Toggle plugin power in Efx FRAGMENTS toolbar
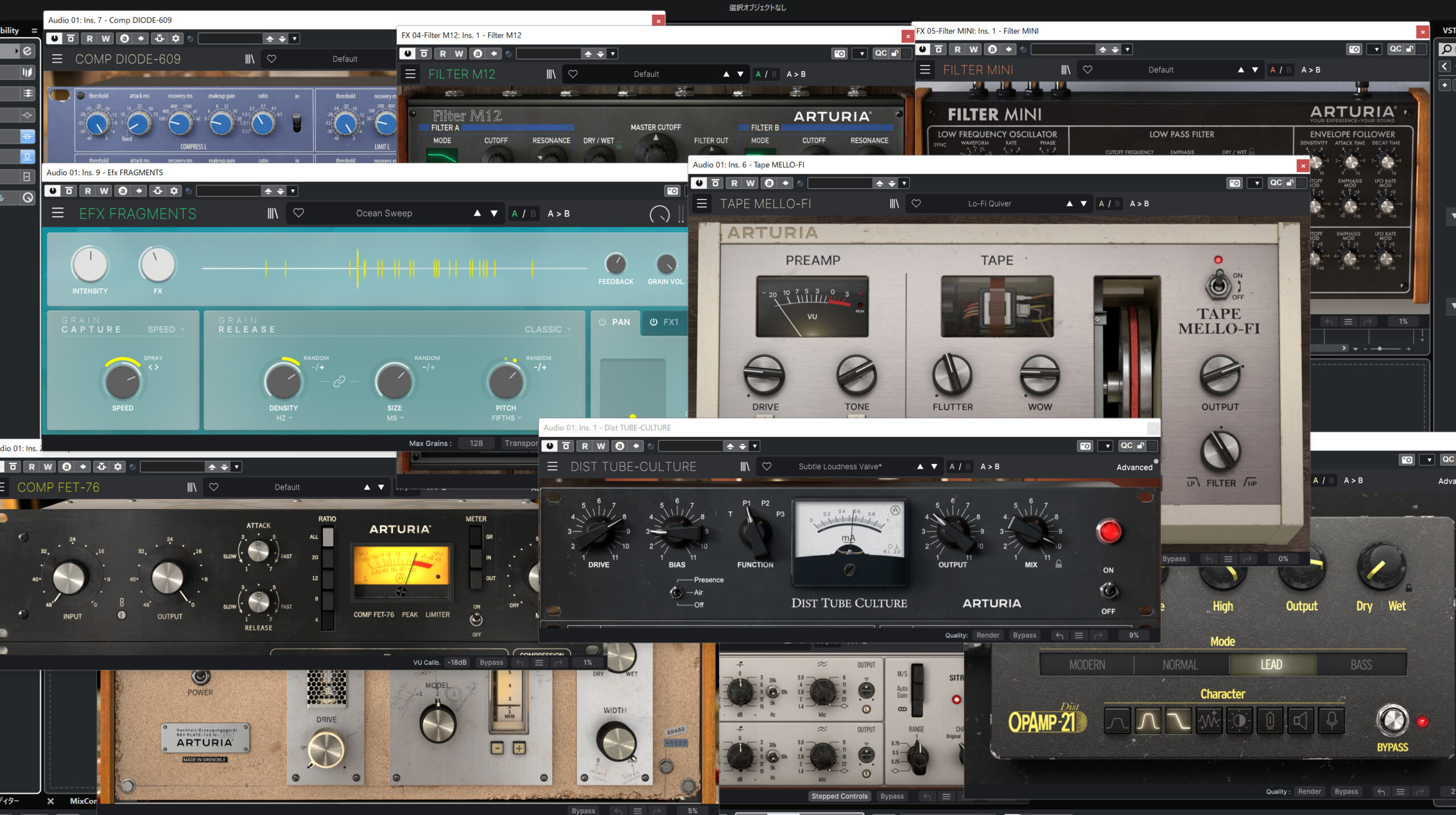This screenshot has width=1456, height=815. [x=53, y=191]
